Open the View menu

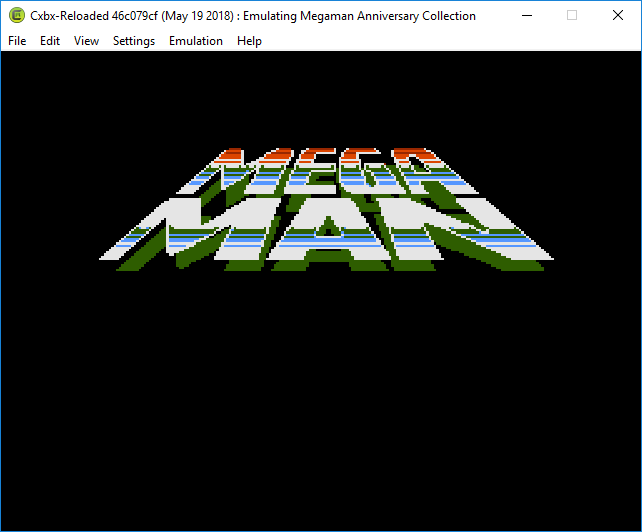86,41
